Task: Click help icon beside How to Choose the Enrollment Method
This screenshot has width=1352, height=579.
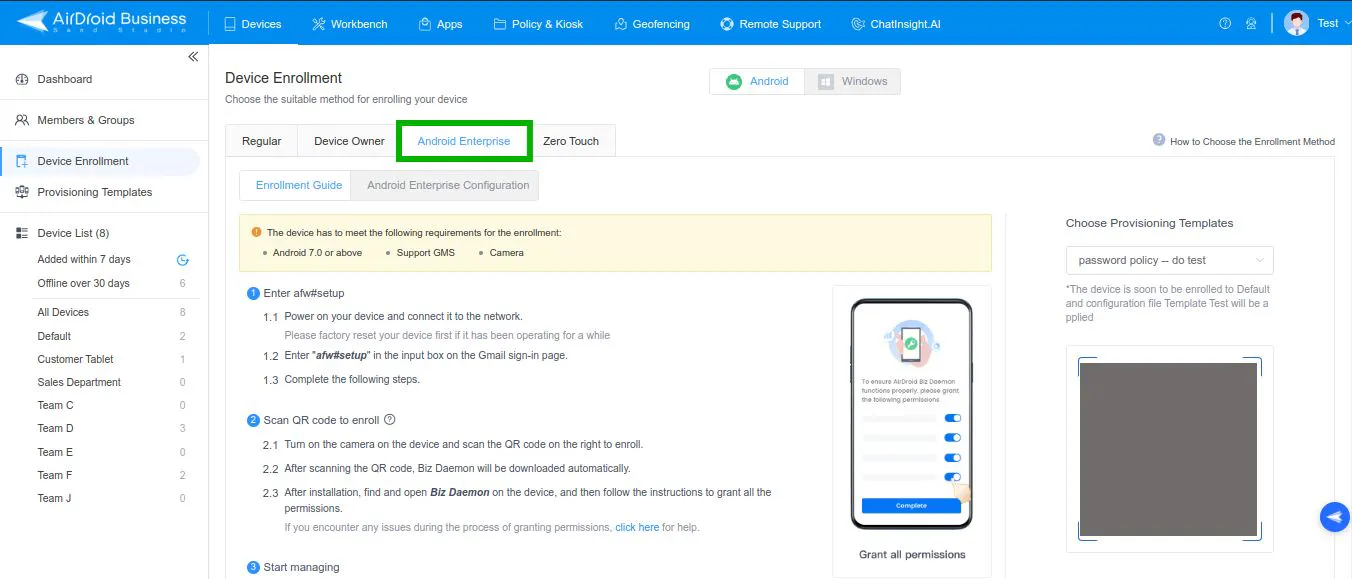Action: 1159,140
